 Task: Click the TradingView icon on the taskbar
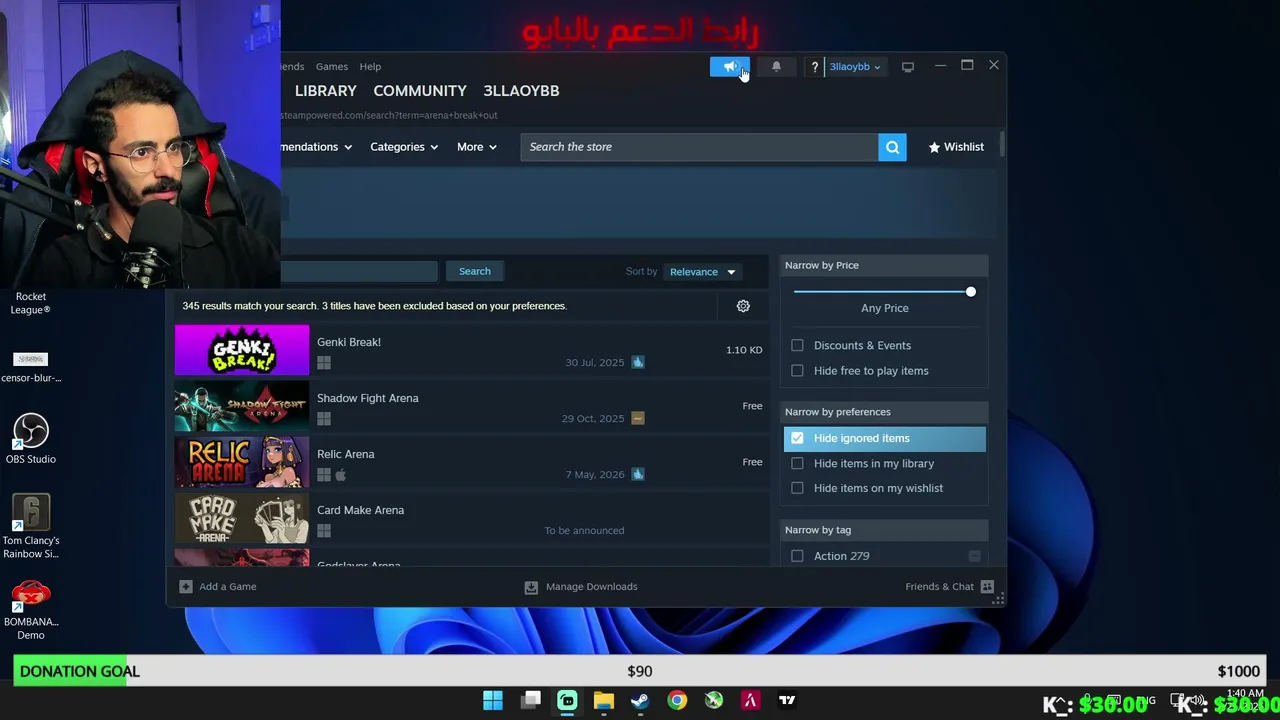pos(787,701)
